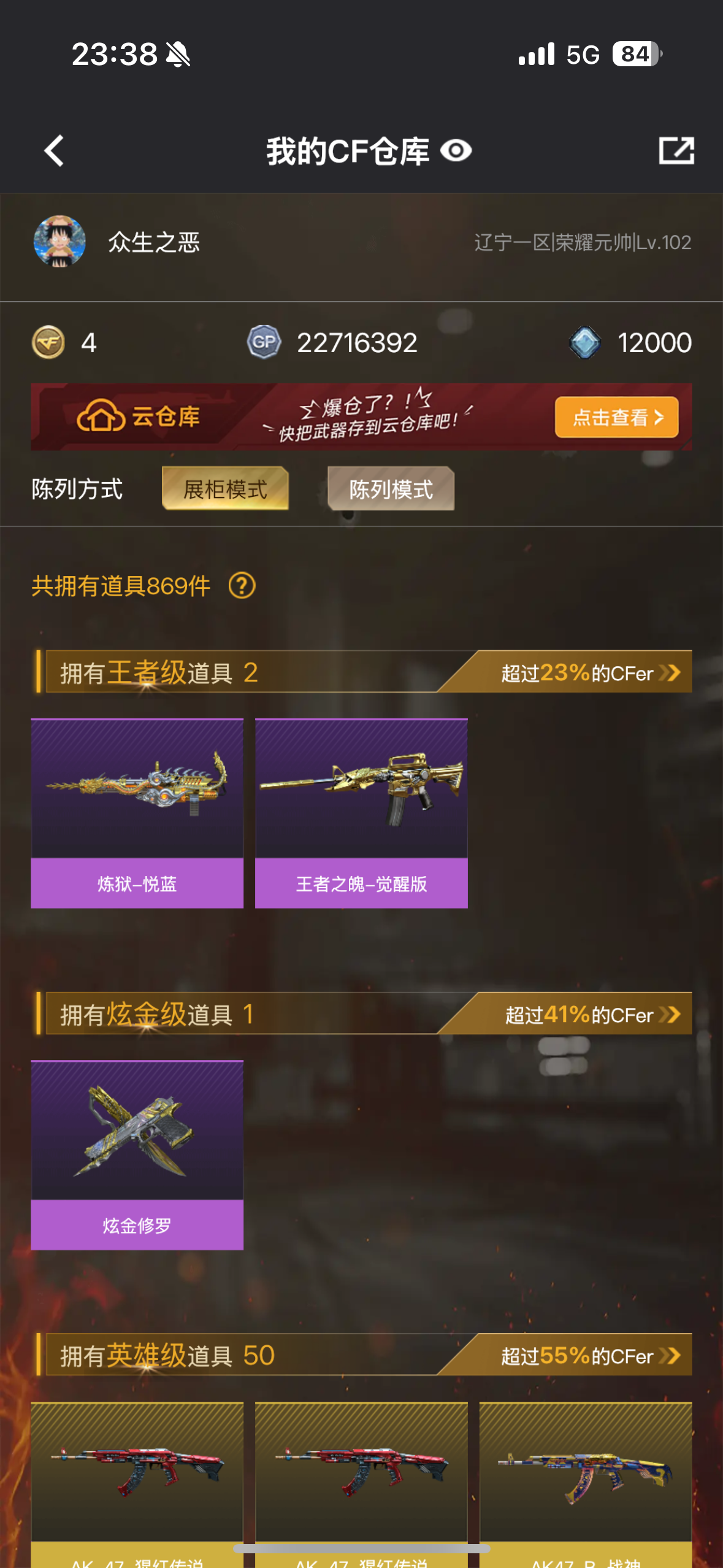The height and width of the screenshot is (1568, 723).
Task: Tap the 拥有王者级道具 section header
Action: [x=159, y=673]
